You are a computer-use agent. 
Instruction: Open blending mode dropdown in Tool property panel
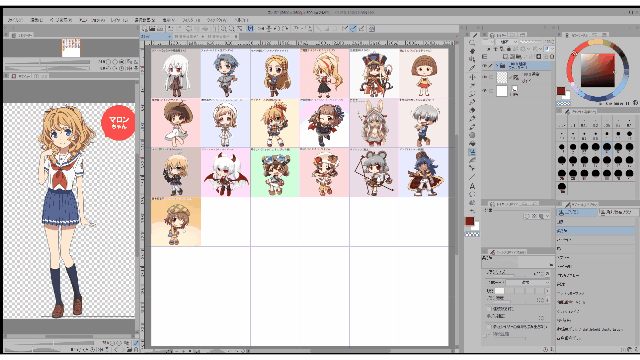528,282
